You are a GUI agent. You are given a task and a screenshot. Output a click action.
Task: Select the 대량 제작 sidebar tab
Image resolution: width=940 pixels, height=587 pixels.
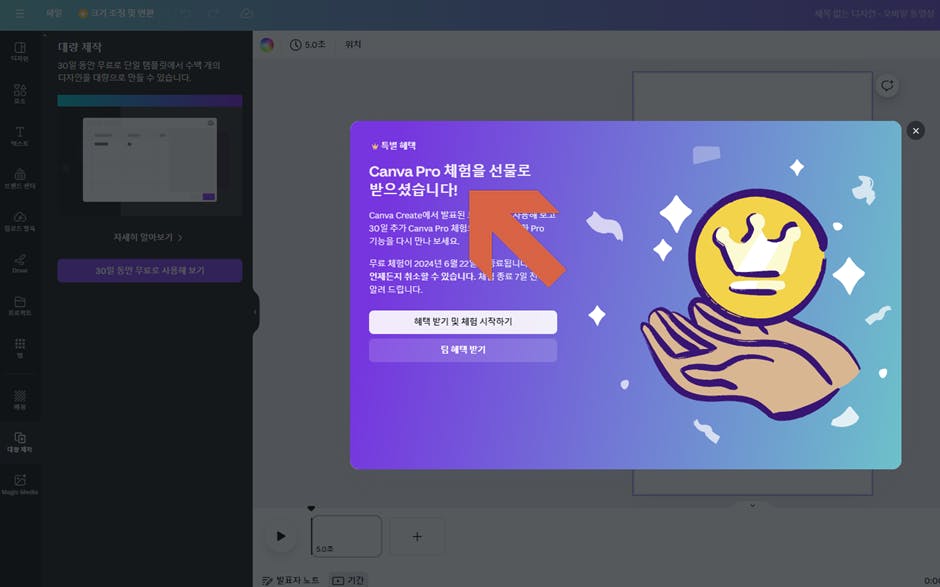20,442
